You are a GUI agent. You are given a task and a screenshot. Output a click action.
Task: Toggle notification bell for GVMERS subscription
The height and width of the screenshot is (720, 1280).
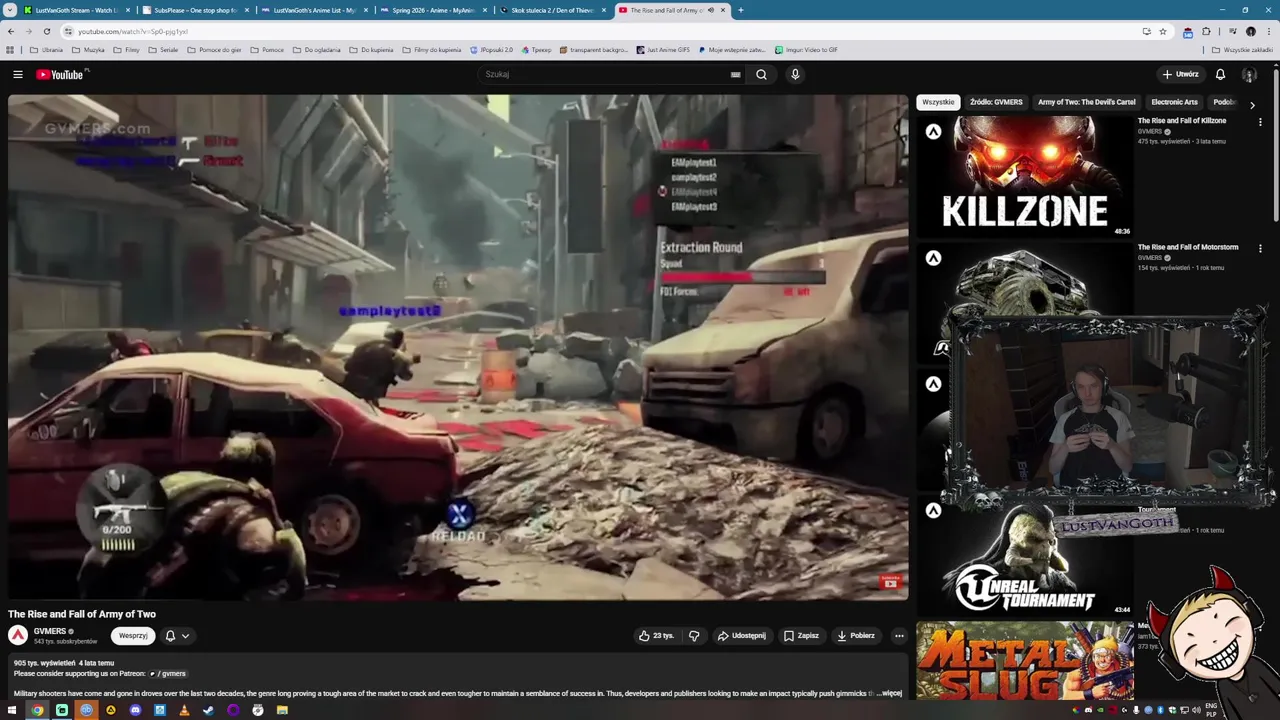(x=170, y=635)
